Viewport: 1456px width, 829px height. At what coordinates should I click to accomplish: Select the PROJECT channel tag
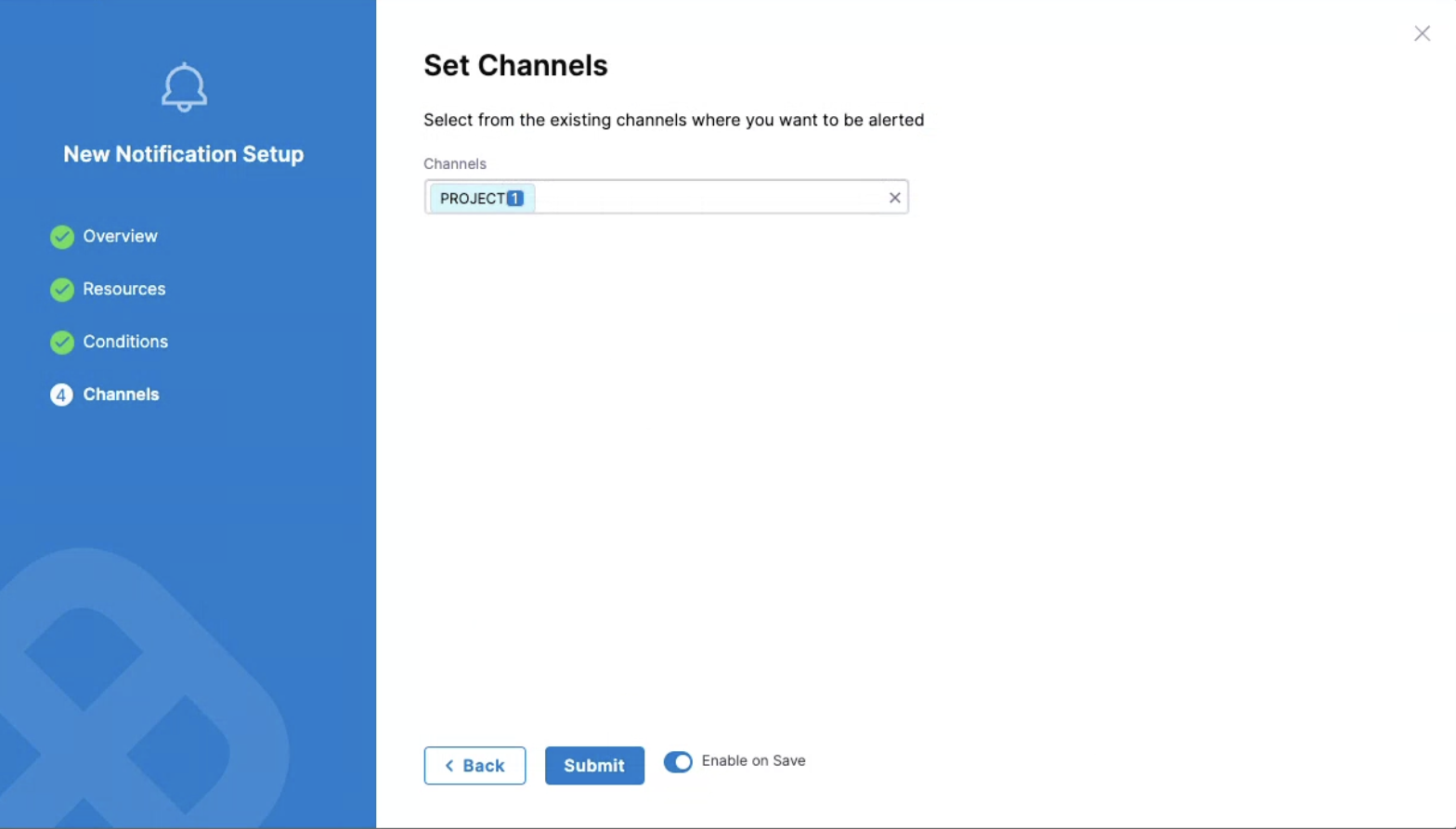coord(472,199)
